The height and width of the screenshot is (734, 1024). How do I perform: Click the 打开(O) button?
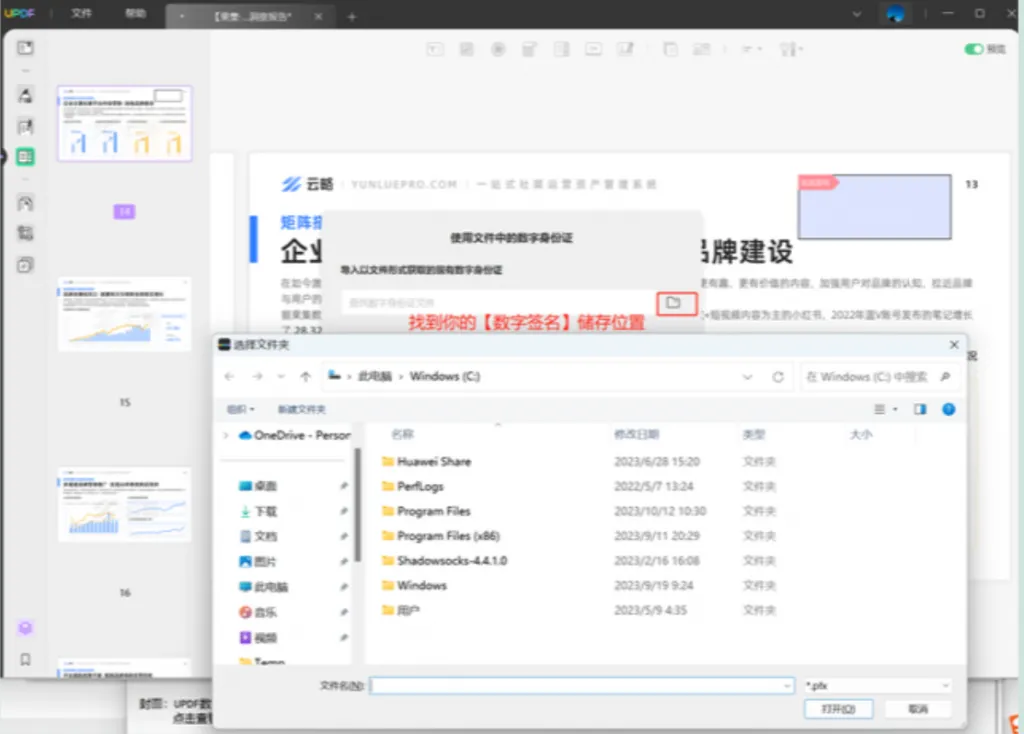click(x=839, y=709)
